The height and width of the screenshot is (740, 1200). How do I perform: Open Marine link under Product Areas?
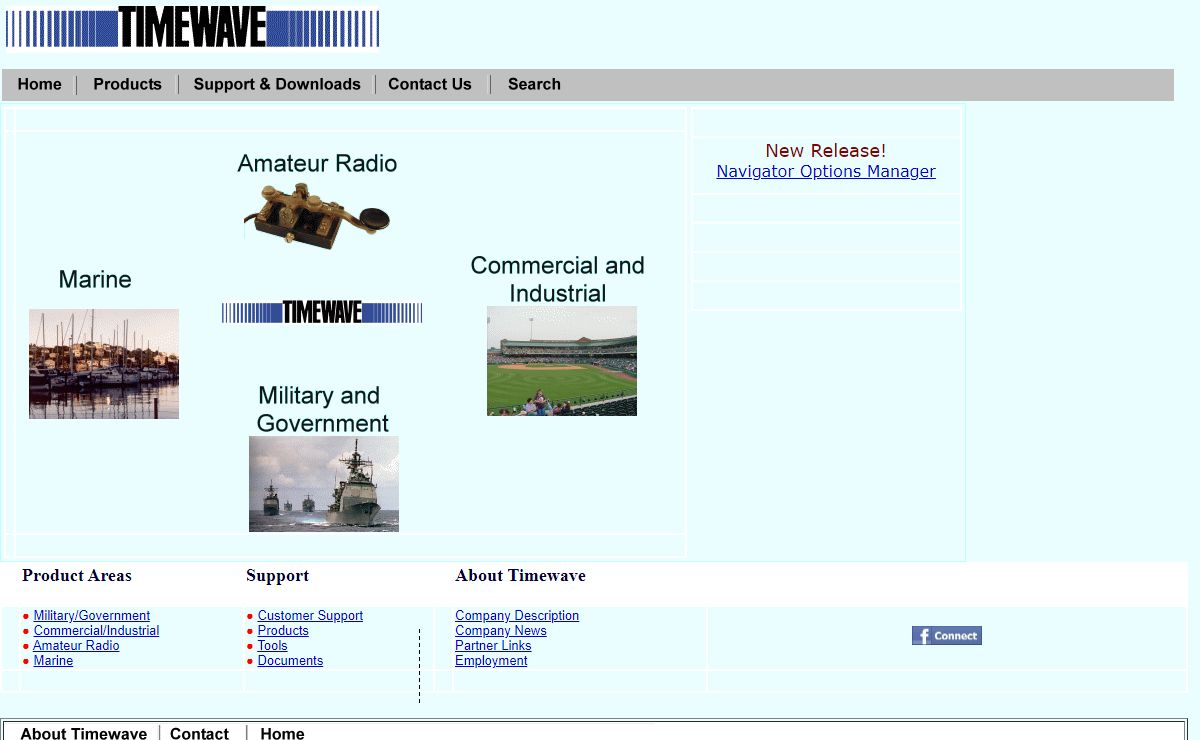click(53, 661)
